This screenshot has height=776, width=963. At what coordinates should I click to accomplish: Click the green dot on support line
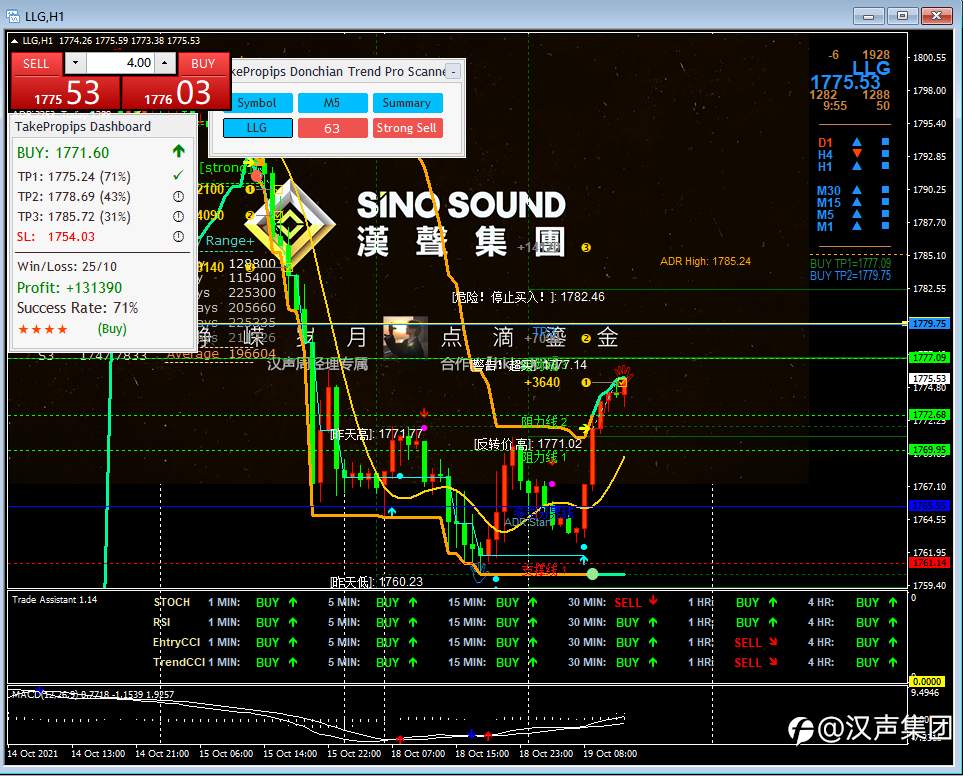click(593, 574)
